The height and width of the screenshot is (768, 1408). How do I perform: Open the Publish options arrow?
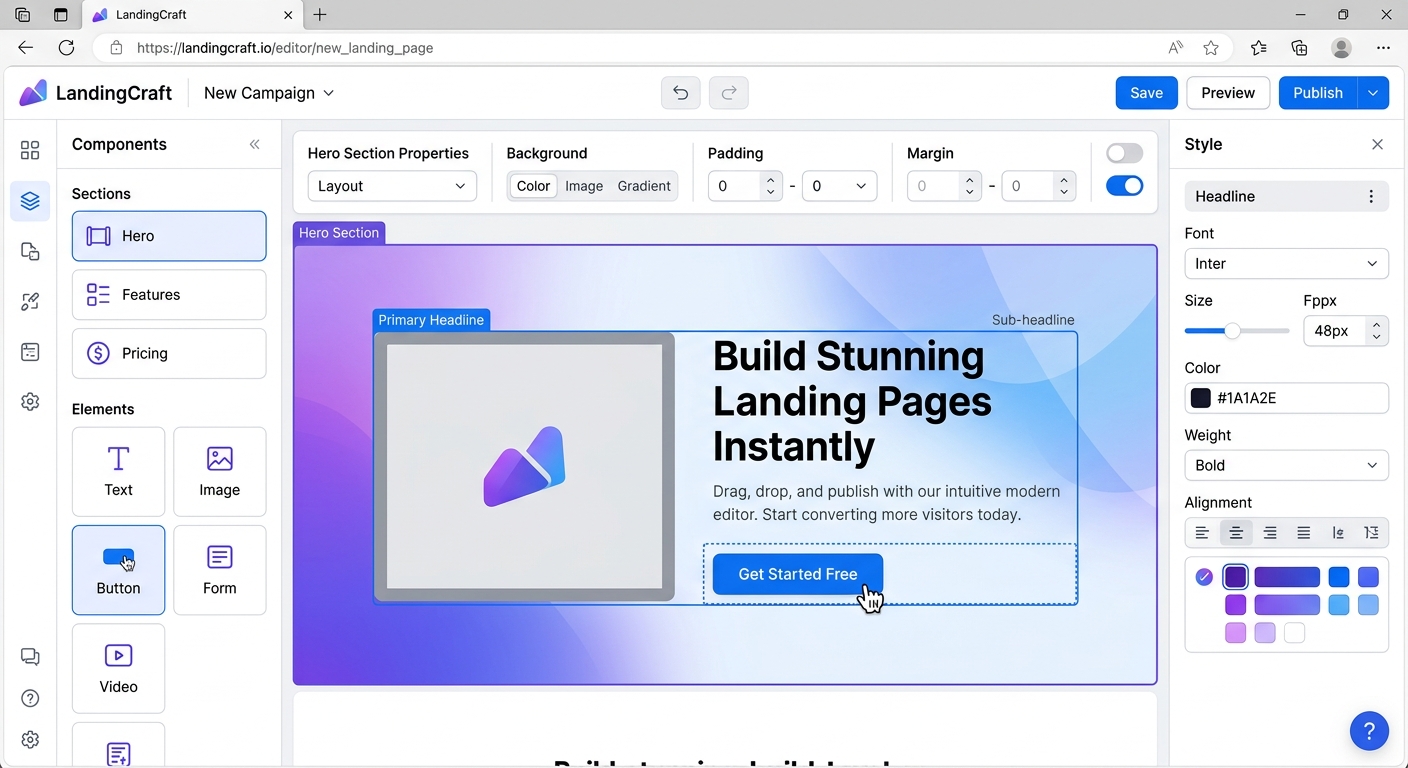tap(1373, 93)
